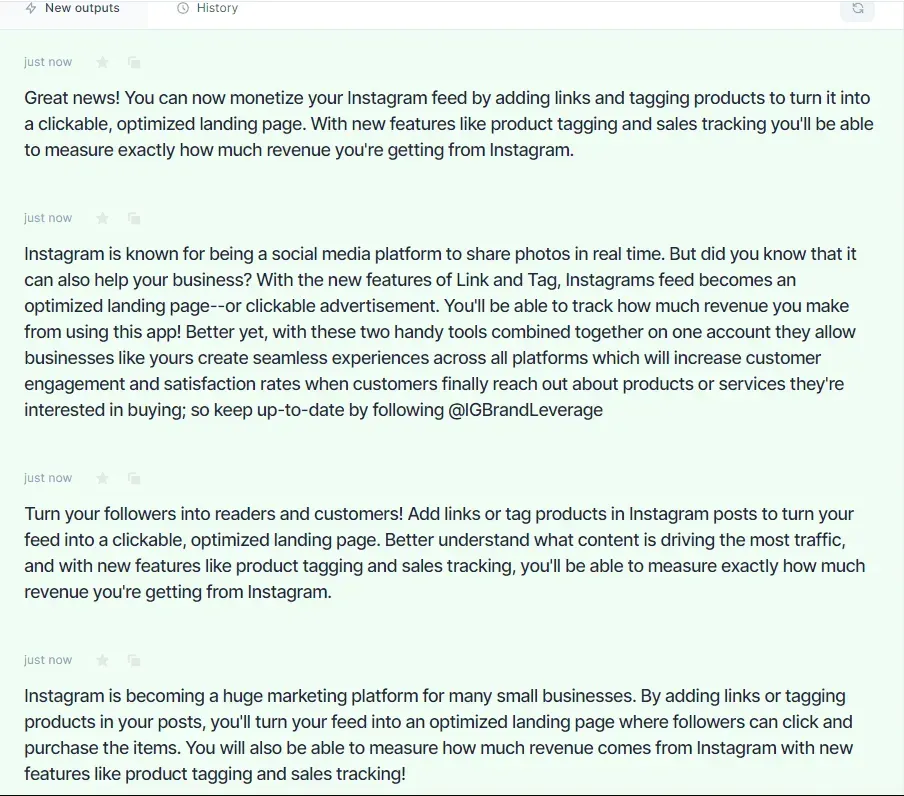Copy the first output about monetizing Instagram
Image resolution: width=904 pixels, height=796 pixels.
pos(134,62)
